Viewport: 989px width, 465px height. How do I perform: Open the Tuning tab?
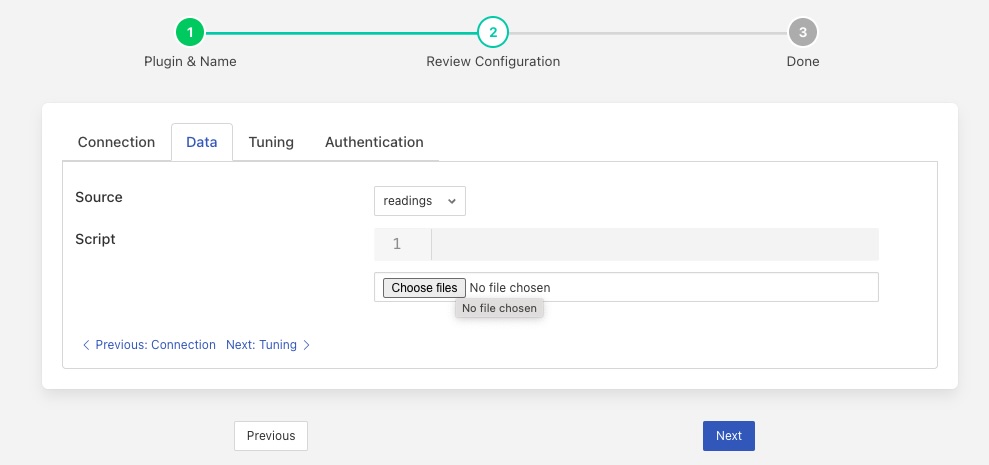pyautogui.click(x=271, y=142)
